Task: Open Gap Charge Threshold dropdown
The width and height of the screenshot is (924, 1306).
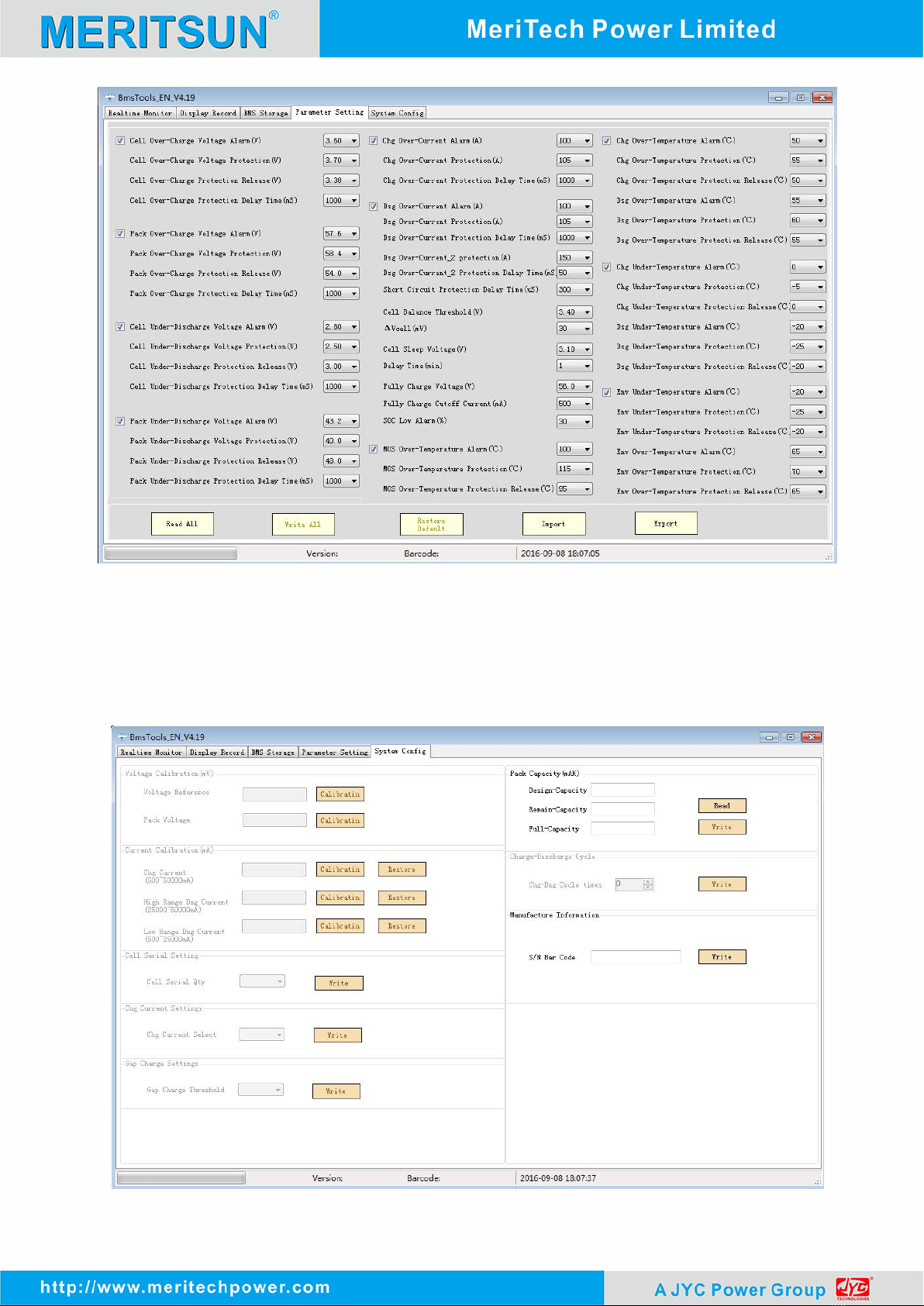Action: coord(260,1090)
